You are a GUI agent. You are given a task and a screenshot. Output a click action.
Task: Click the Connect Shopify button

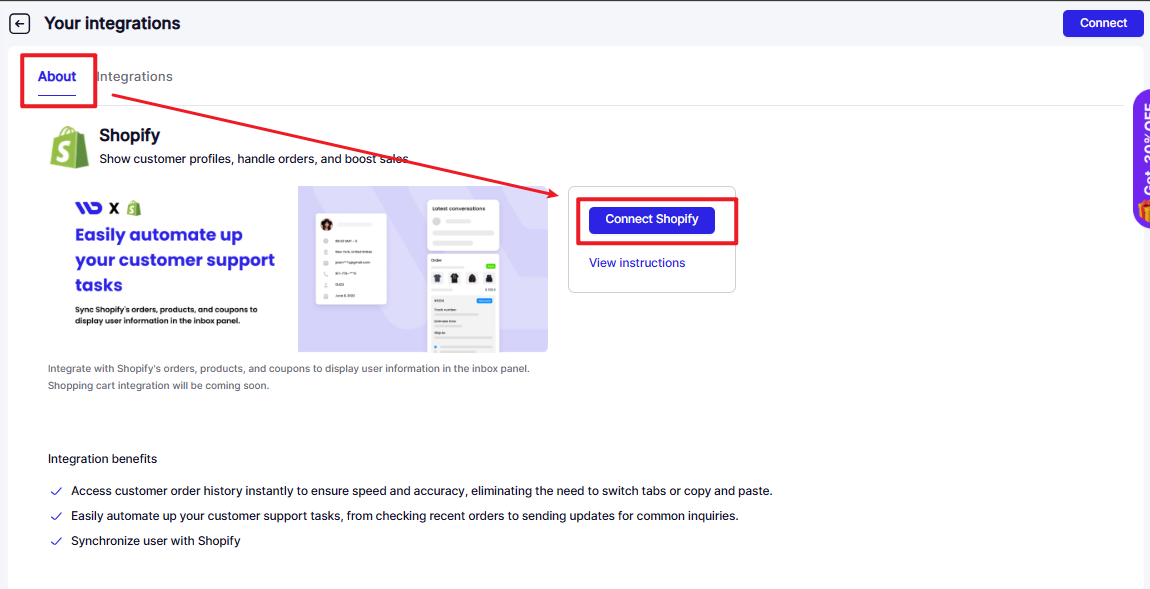pos(651,219)
